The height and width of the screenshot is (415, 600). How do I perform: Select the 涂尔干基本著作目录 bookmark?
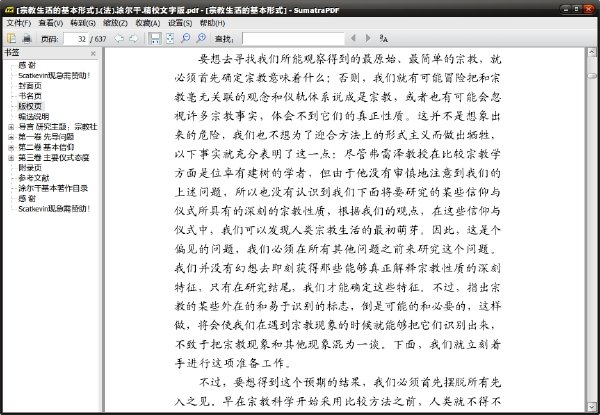[x=53, y=188]
